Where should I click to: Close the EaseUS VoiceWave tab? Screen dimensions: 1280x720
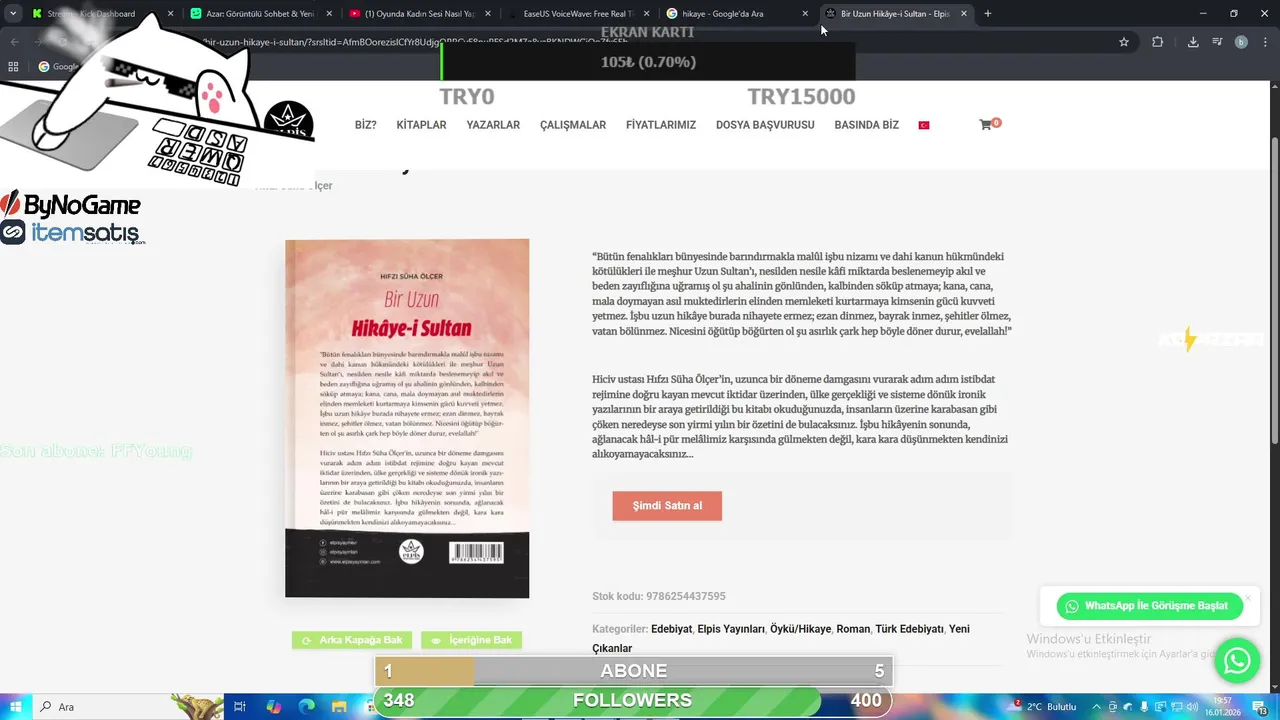[x=646, y=14]
